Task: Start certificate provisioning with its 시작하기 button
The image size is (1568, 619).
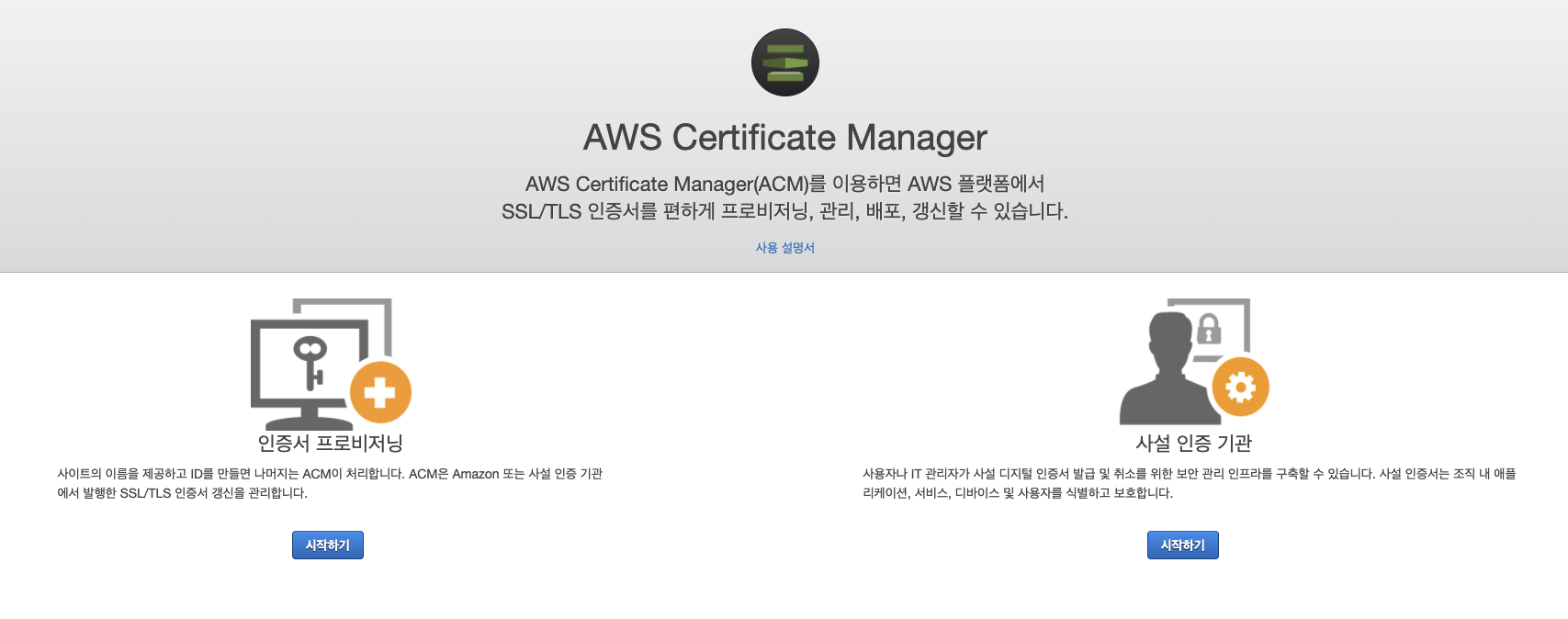Action: 328,545
